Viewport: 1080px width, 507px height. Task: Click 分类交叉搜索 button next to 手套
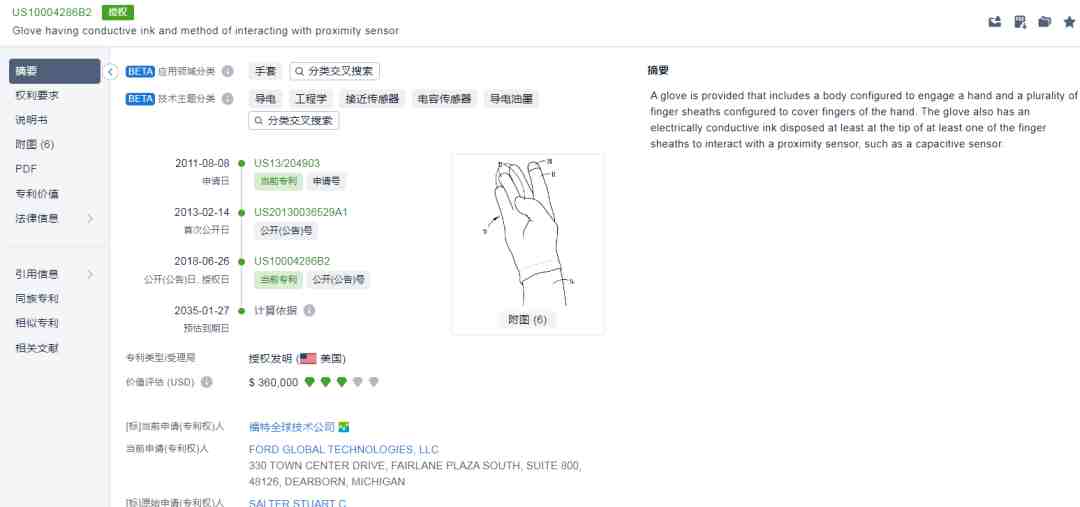pos(335,71)
